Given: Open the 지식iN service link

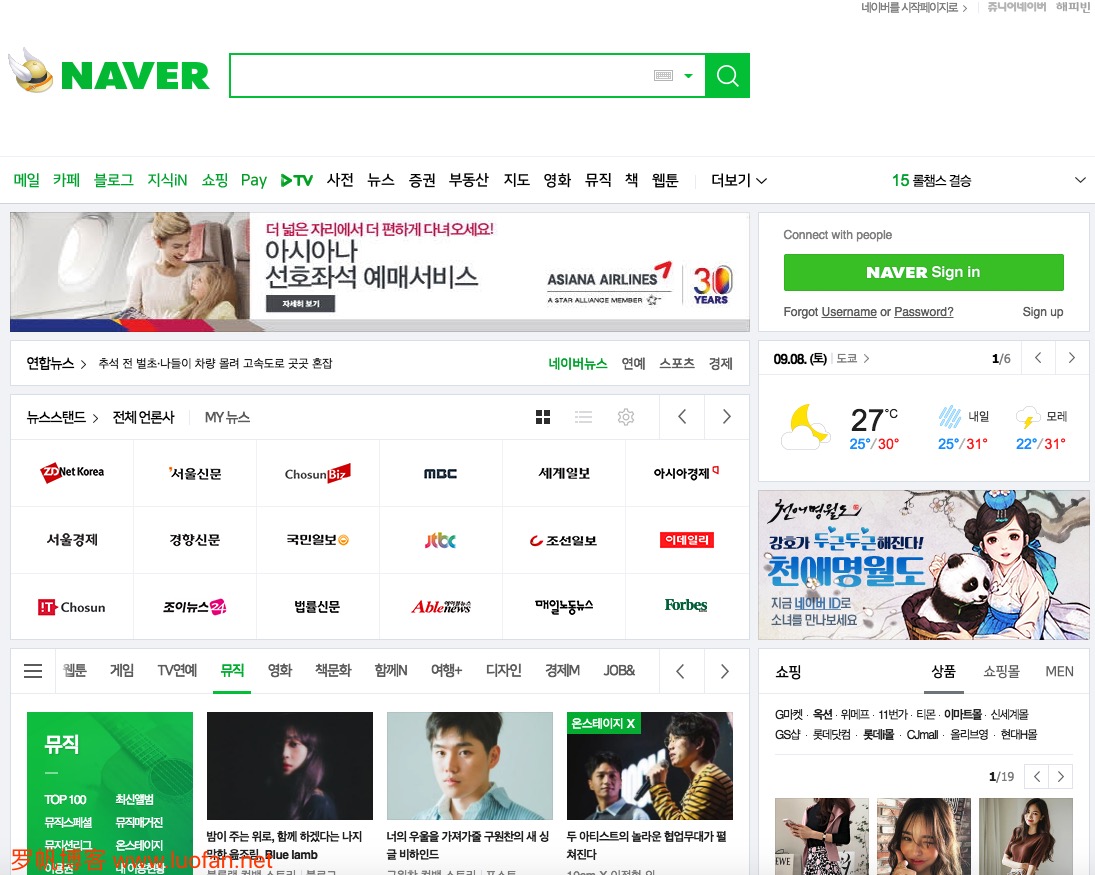Looking at the screenshot, I should 167,180.
